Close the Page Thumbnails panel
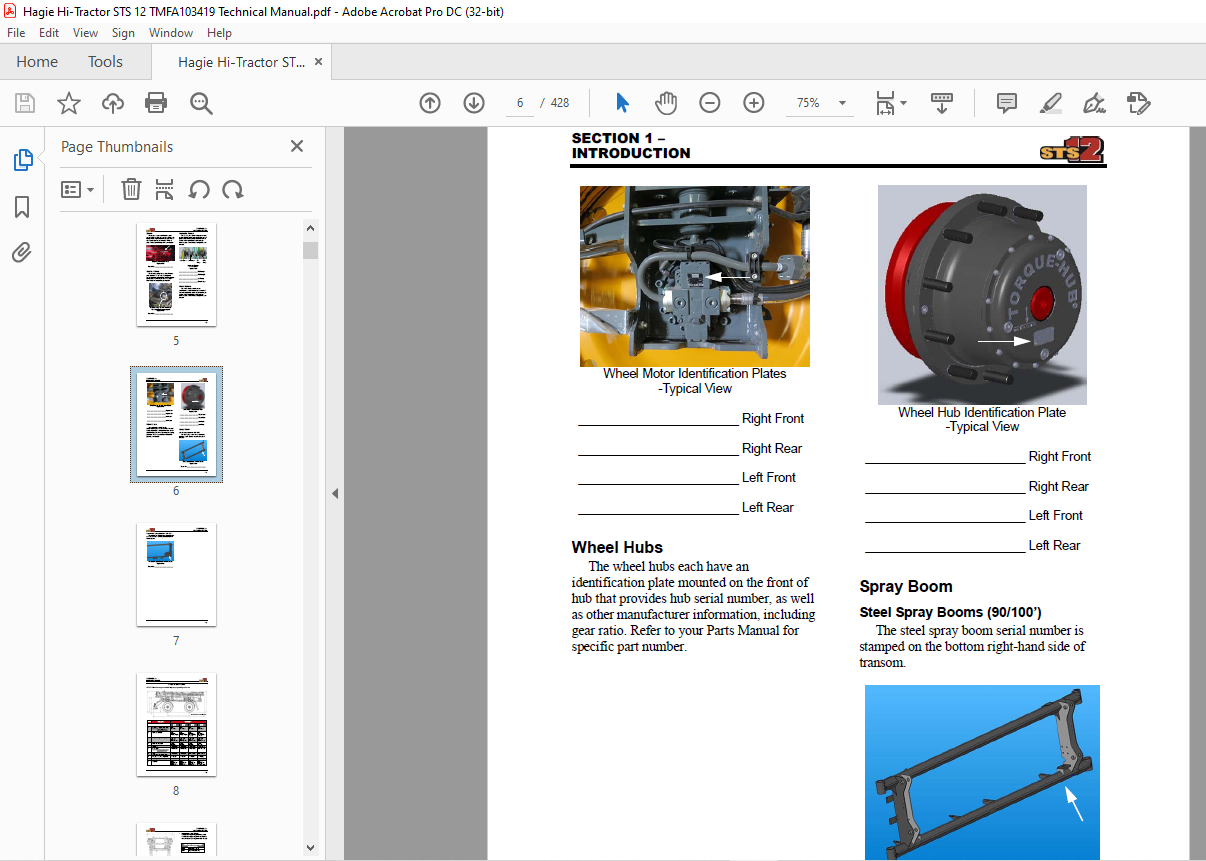Image resolution: width=1206 pixels, height=861 pixels. pyautogui.click(x=297, y=146)
